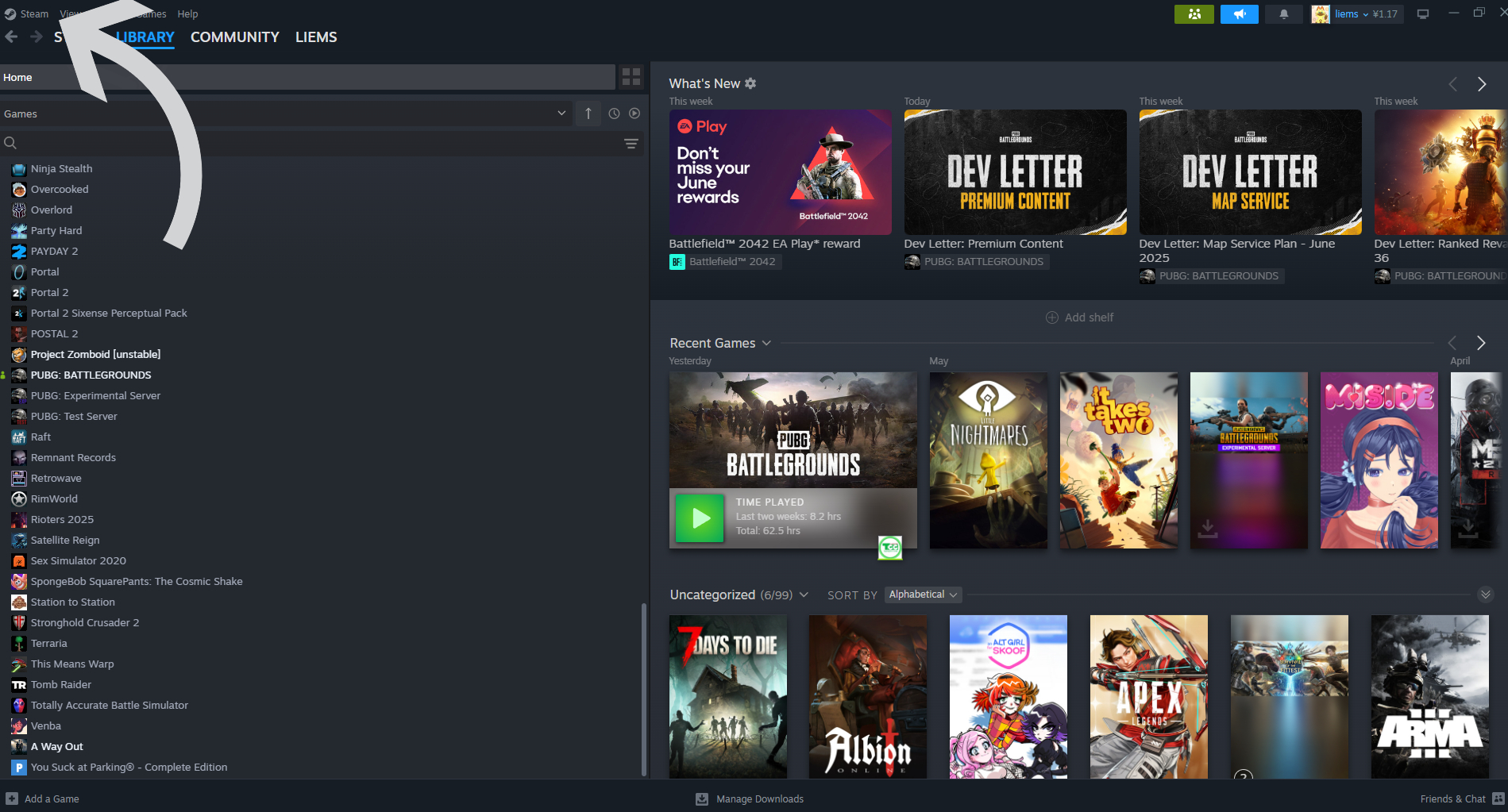The height and width of the screenshot is (812, 1508).
Task: Click the Add shelf button
Action: click(x=1079, y=317)
